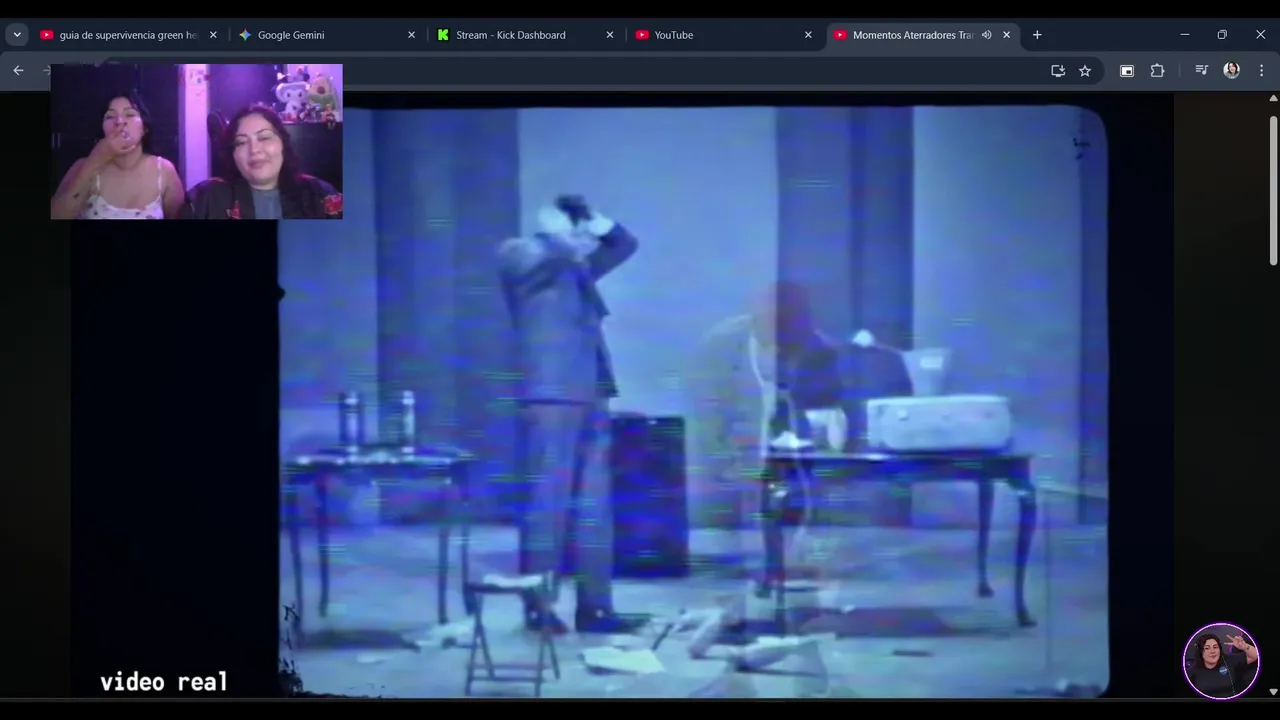Open the Chrome profile avatar
1280x720 pixels.
point(1231,71)
